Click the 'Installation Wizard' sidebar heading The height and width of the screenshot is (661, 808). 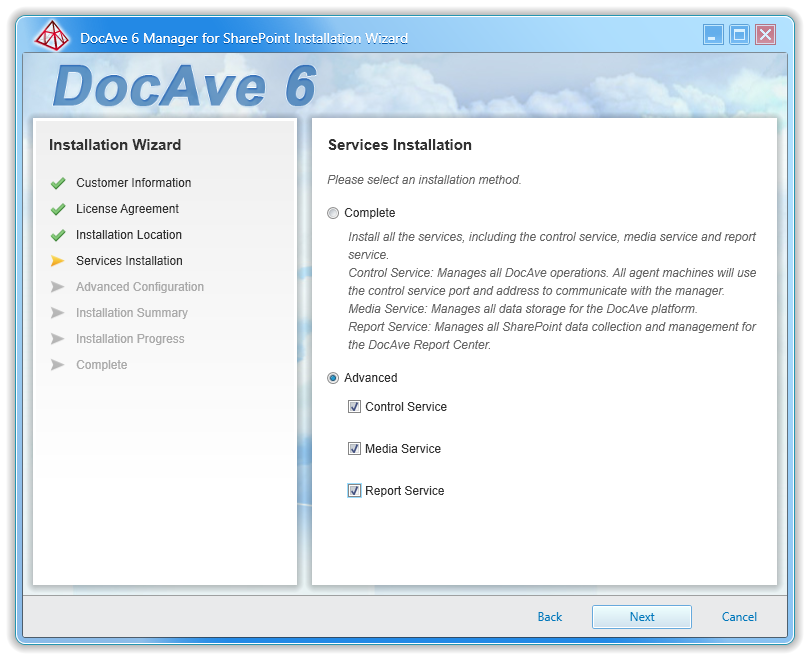click(x=115, y=145)
